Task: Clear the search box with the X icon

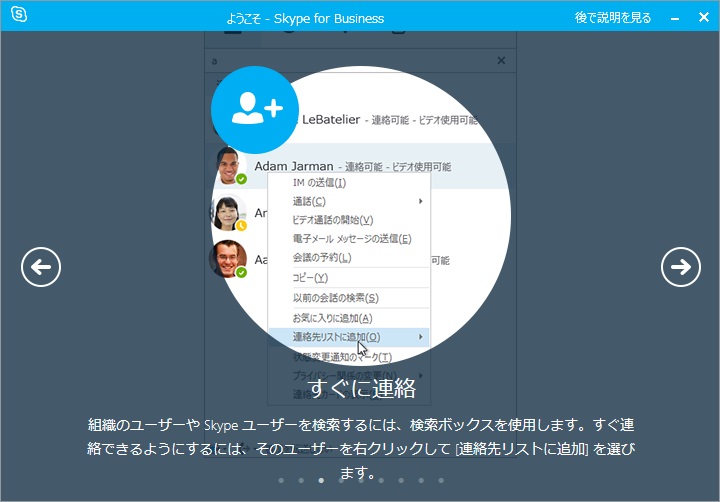Action: click(501, 60)
